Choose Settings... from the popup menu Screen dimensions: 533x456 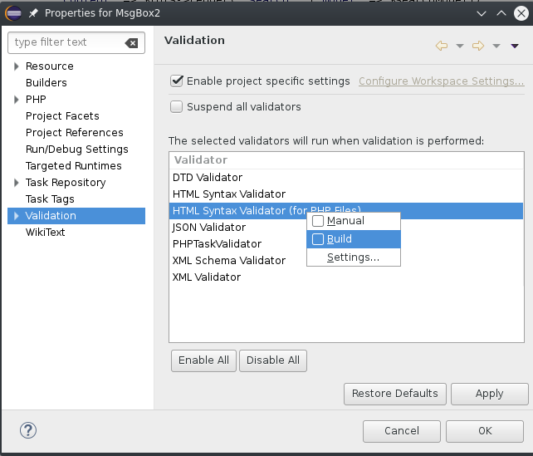[x=353, y=257]
